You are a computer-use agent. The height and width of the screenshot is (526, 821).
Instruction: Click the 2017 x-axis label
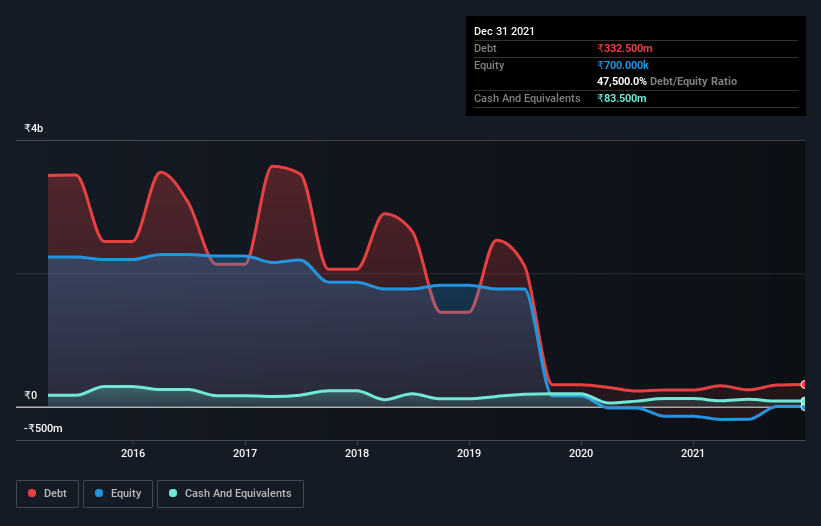tap(245, 453)
